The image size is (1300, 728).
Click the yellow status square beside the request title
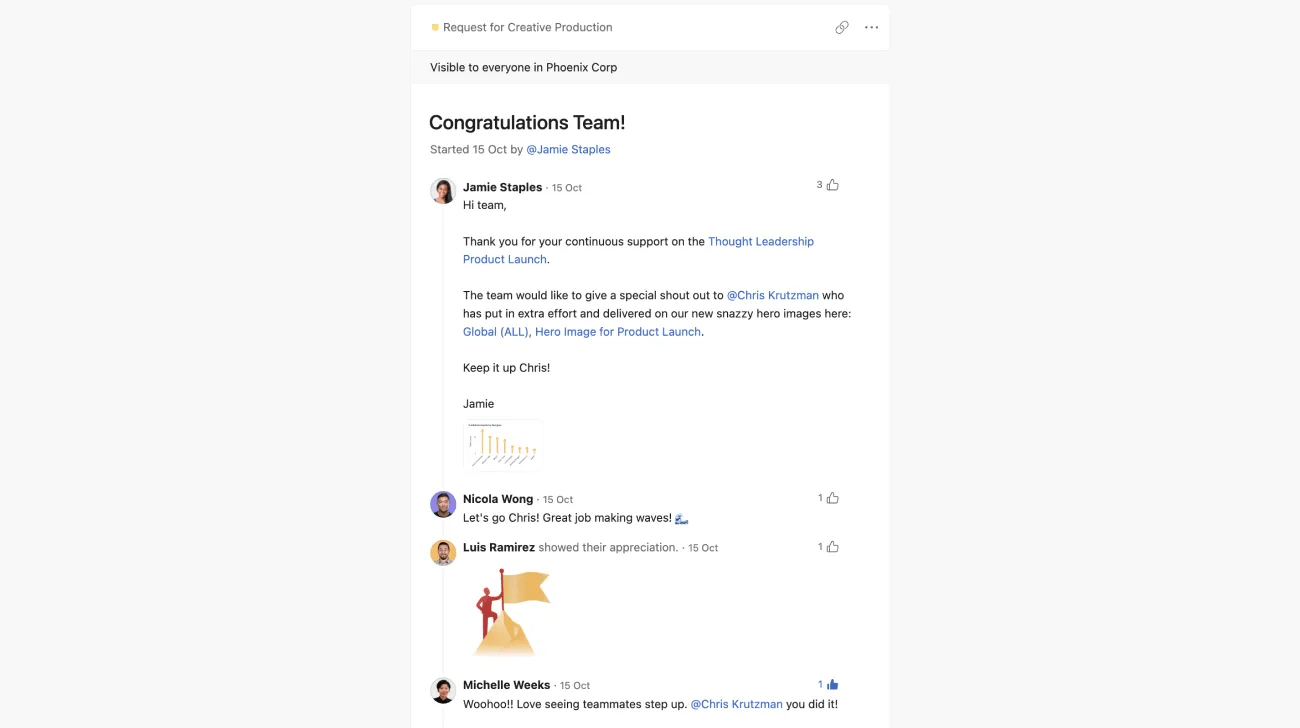click(434, 27)
